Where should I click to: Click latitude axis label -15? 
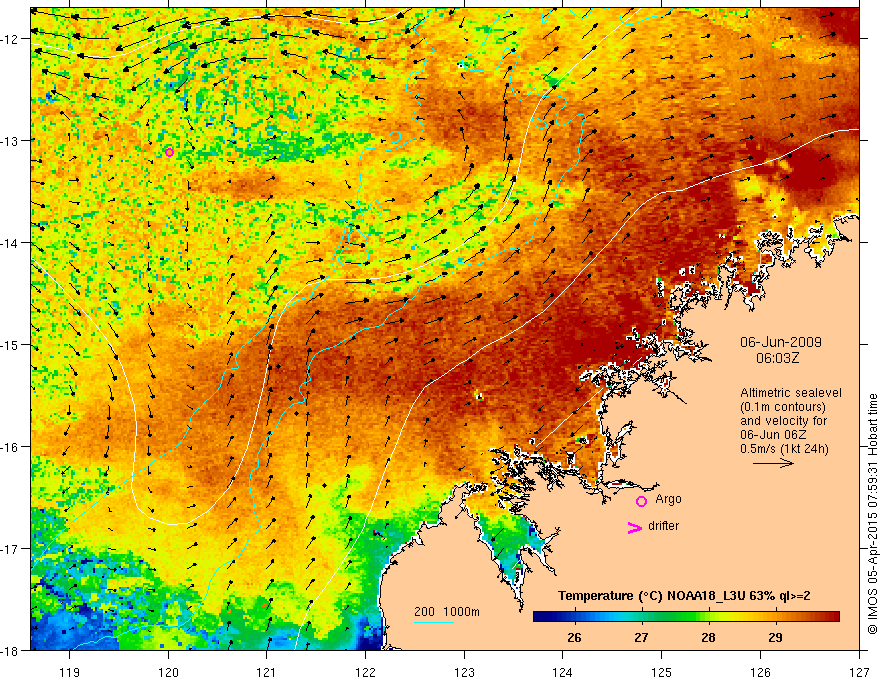pos(11,344)
